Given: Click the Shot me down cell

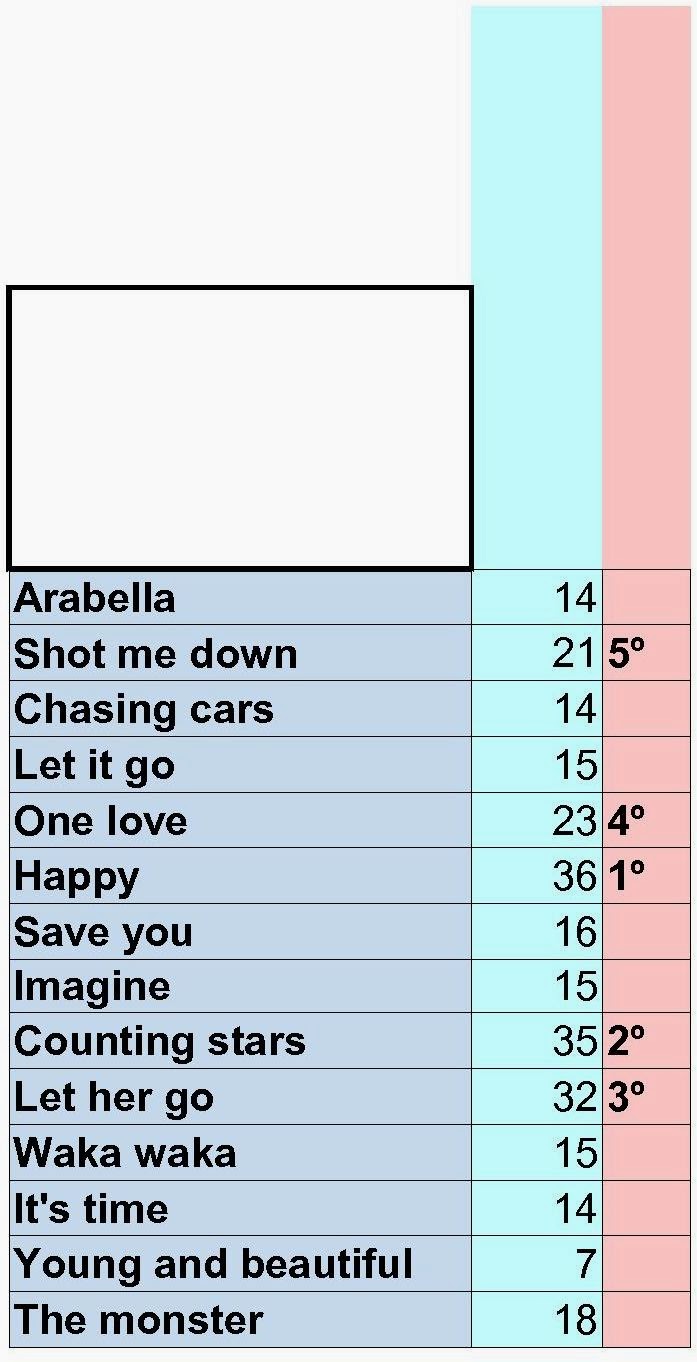Looking at the screenshot, I should (x=240, y=653).
